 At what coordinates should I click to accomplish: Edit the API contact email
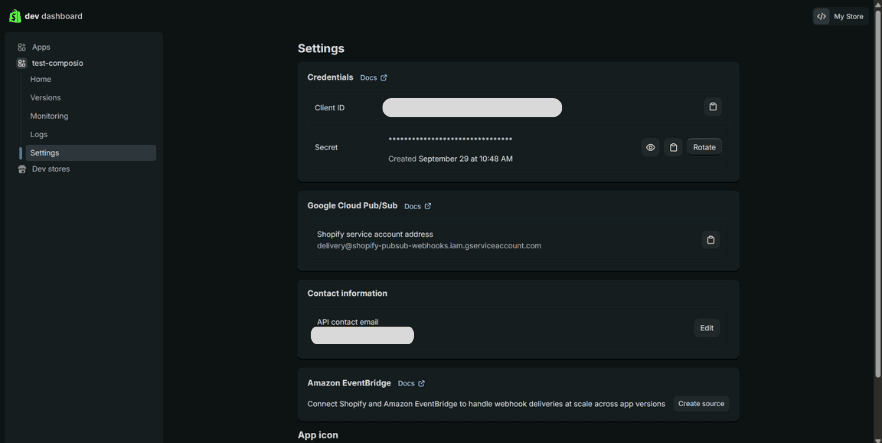coord(706,328)
